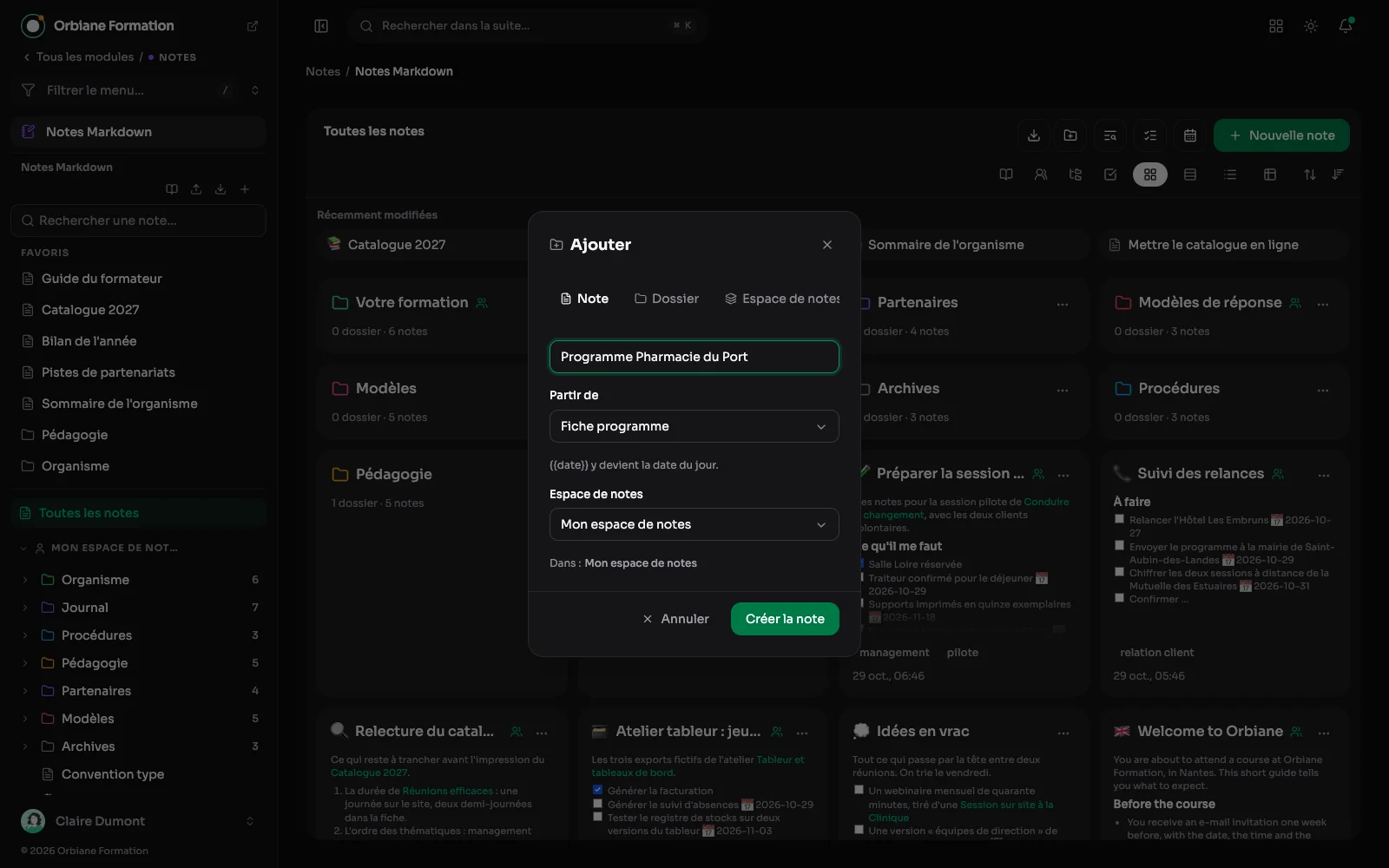1389x868 pixels.
Task: Click the 'Nouvelle note' button
Action: point(1281,135)
